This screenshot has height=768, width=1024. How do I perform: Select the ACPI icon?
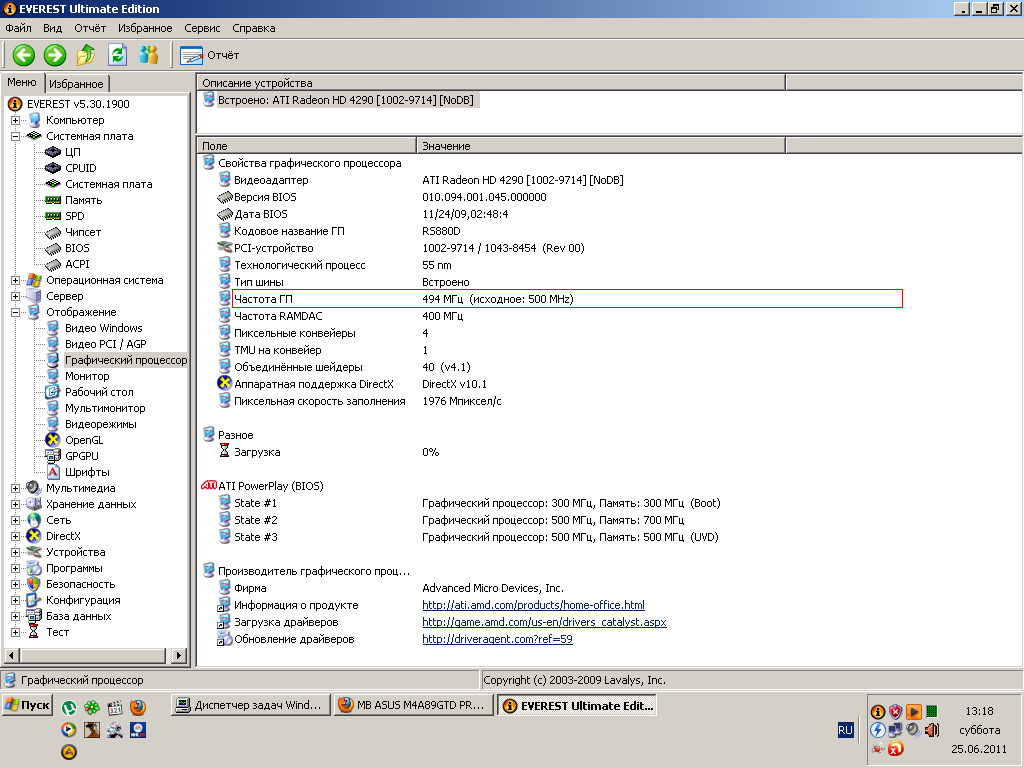point(53,264)
